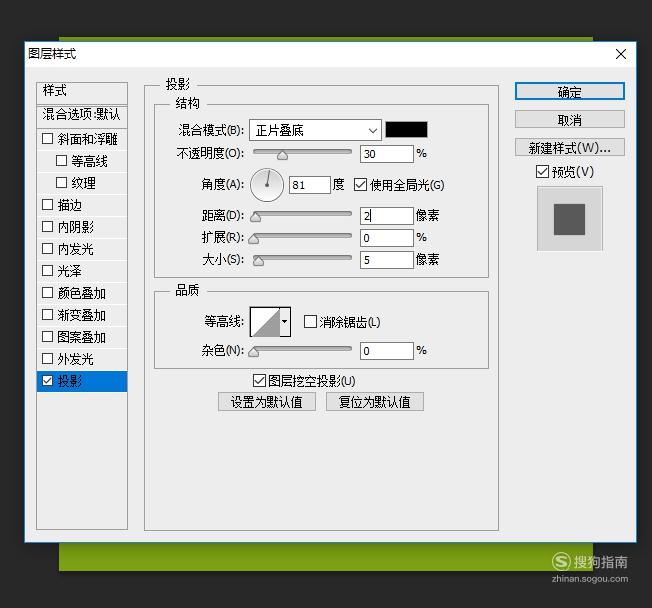Enable the 图案叠加 checkbox
Image resolution: width=652 pixels, height=608 pixels.
point(47,336)
